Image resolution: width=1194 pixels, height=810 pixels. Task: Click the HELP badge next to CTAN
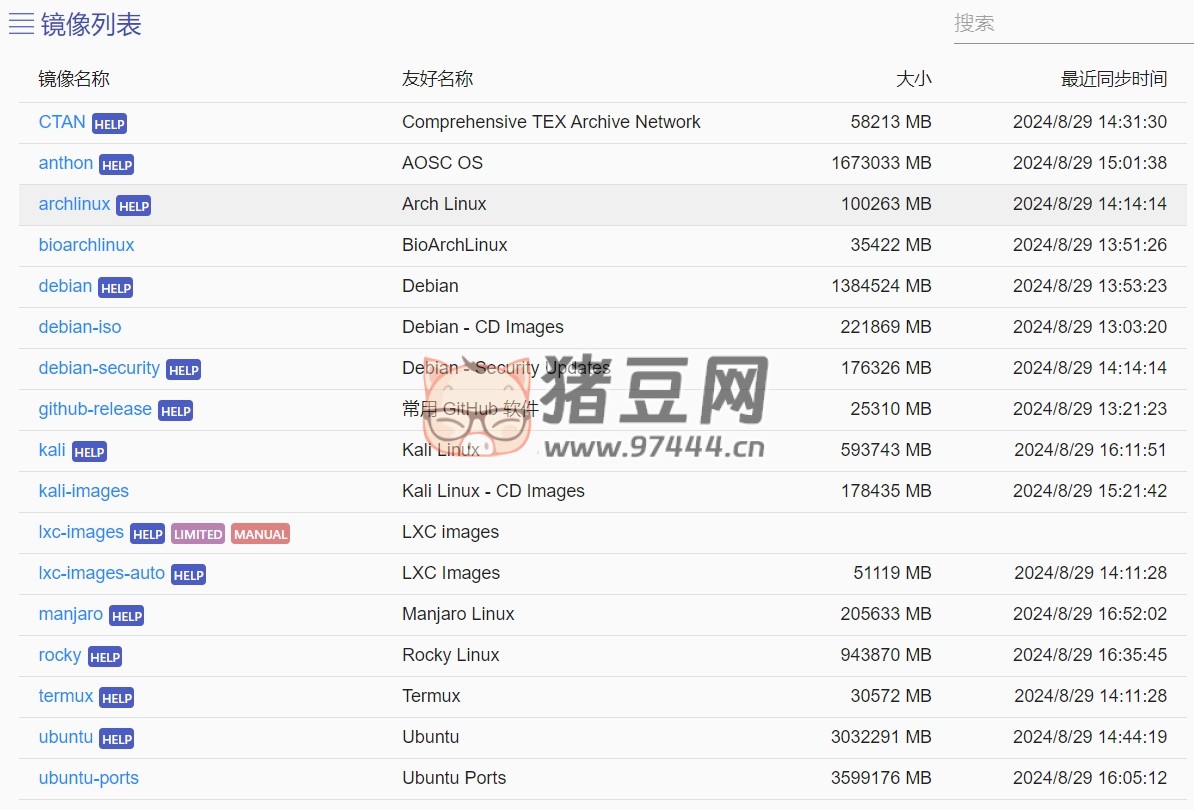pos(109,124)
